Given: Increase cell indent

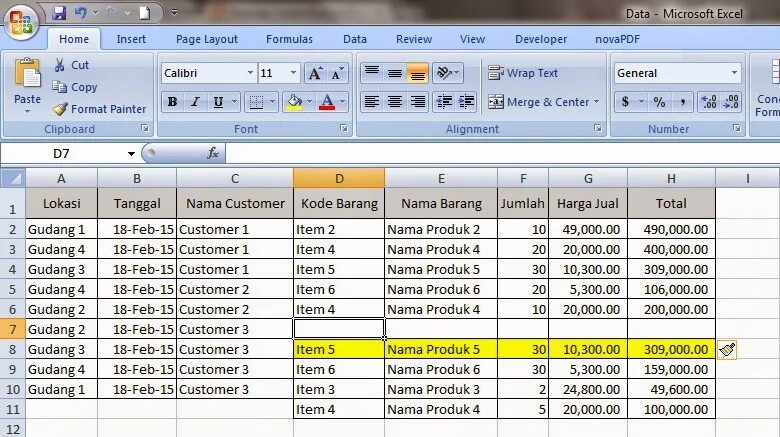Looking at the screenshot, I should 466,102.
